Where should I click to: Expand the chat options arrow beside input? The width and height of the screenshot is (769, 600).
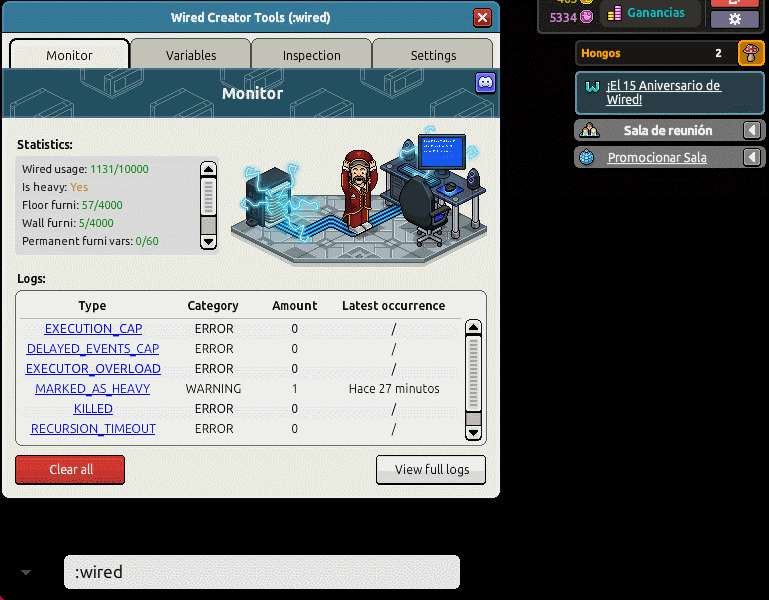[x=26, y=573]
